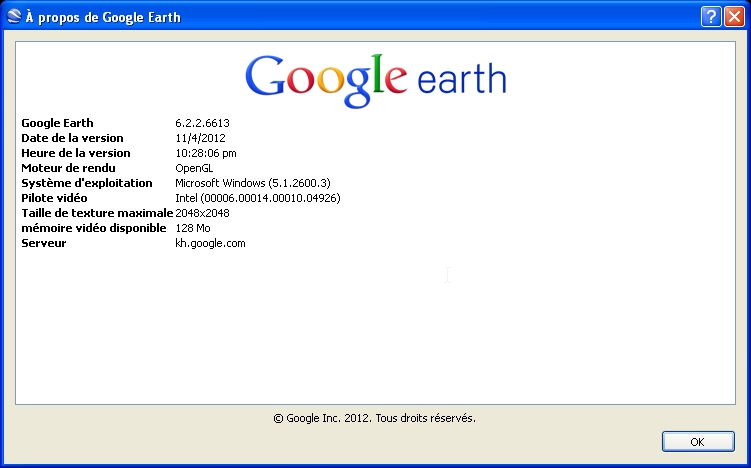Select the version date 11/4/2012

click(200, 138)
